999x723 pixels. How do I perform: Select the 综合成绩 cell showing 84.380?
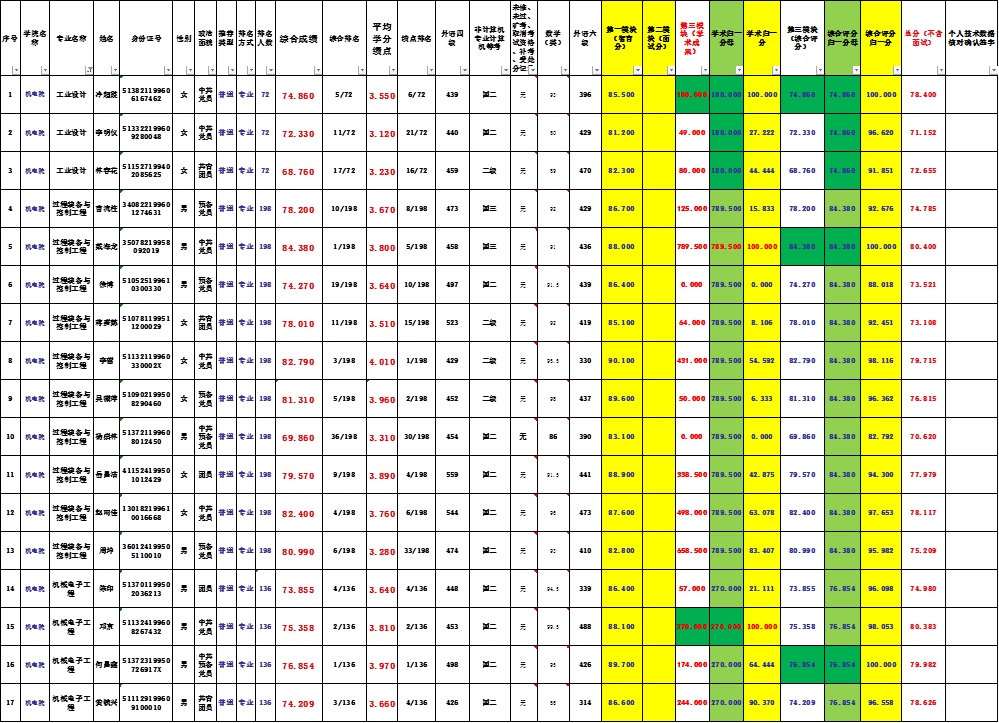pos(298,247)
